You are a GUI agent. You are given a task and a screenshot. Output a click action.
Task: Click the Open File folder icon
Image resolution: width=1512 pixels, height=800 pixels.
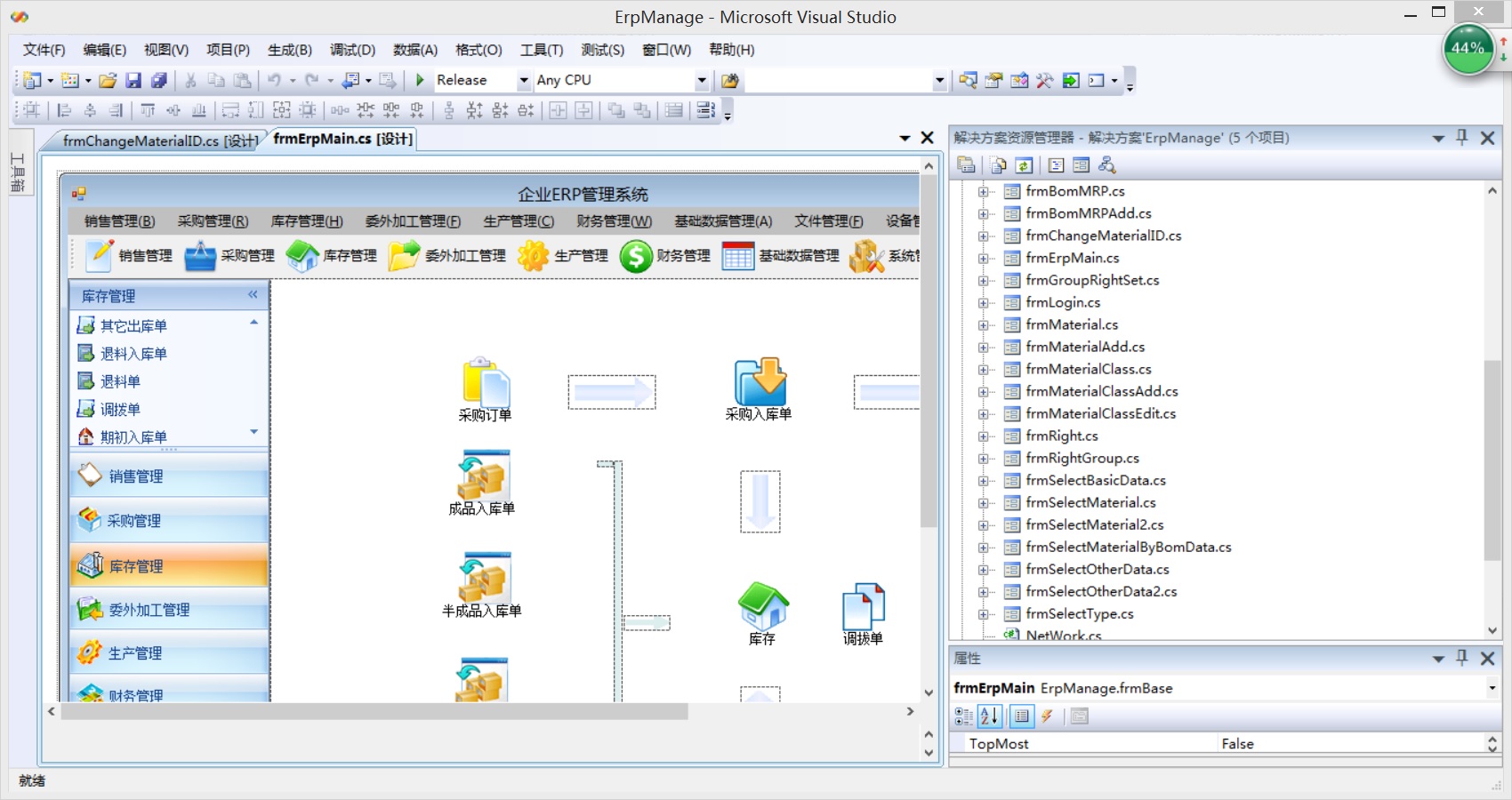(108, 81)
